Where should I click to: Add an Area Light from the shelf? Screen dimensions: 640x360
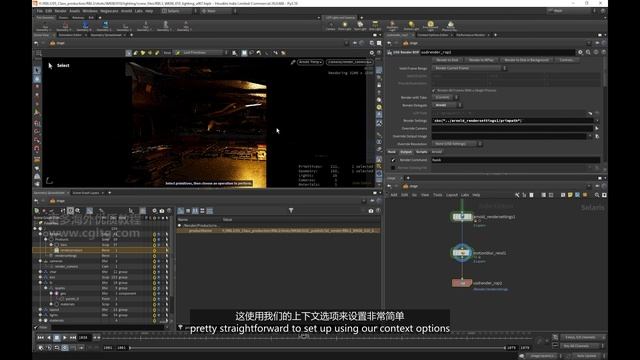375,26
